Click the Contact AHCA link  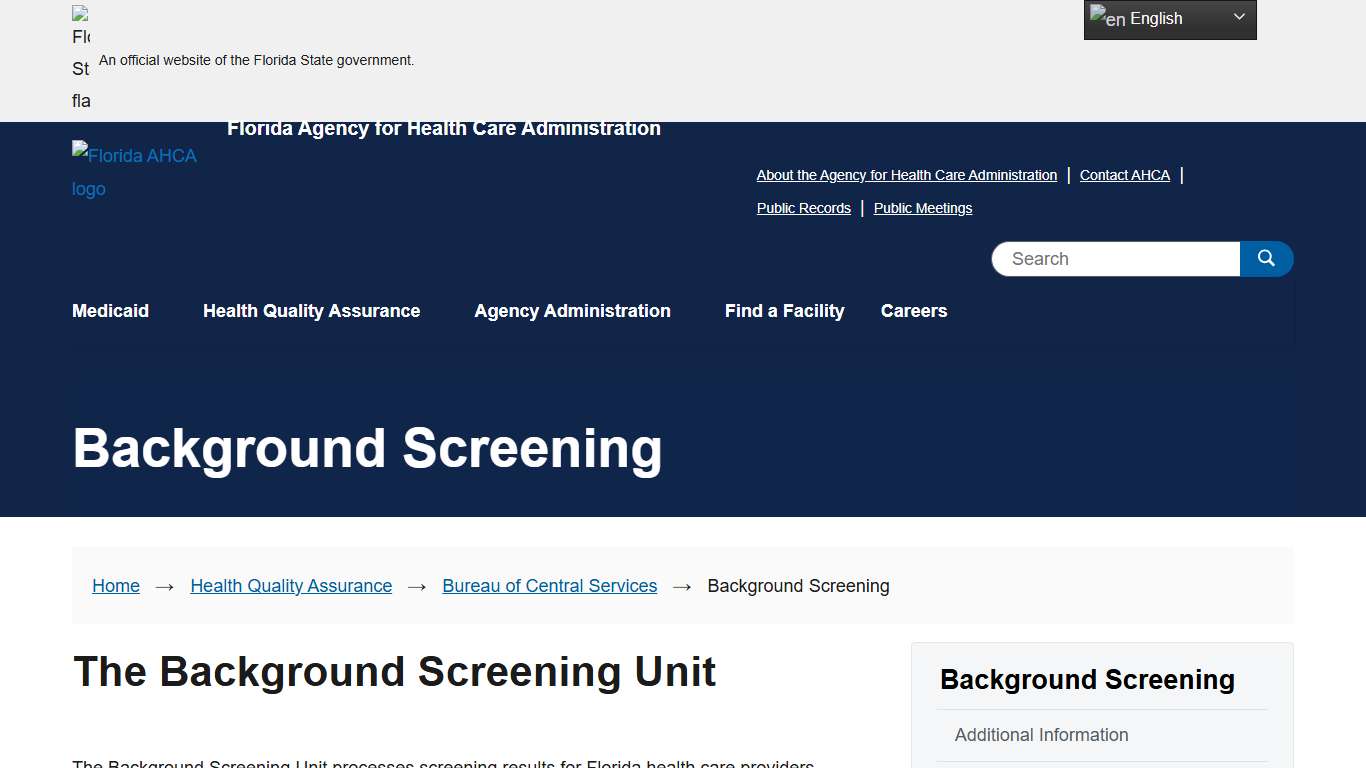point(1124,175)
